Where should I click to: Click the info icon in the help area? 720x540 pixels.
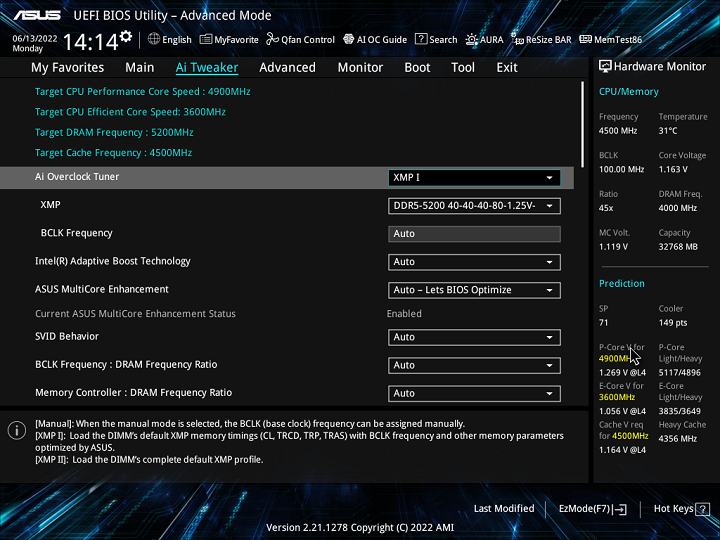point(17,431)
